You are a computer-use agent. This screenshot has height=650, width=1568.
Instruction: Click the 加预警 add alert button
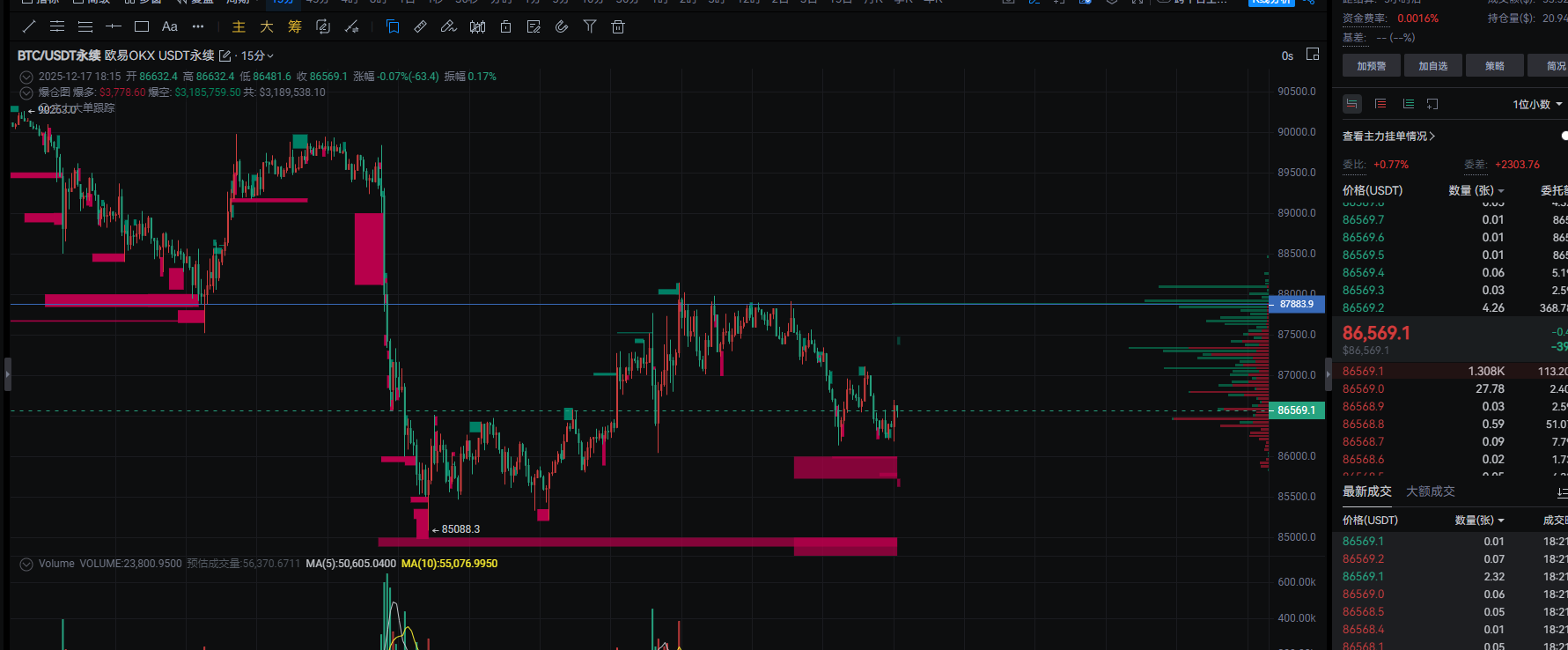tap(1371, 66)
